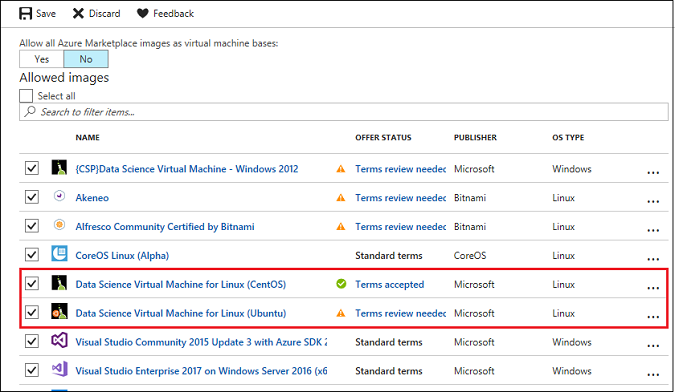Click the warning triangle in the CSP Data Science row
The height and width of the screenshot is (392, 675).
point(341,169)
